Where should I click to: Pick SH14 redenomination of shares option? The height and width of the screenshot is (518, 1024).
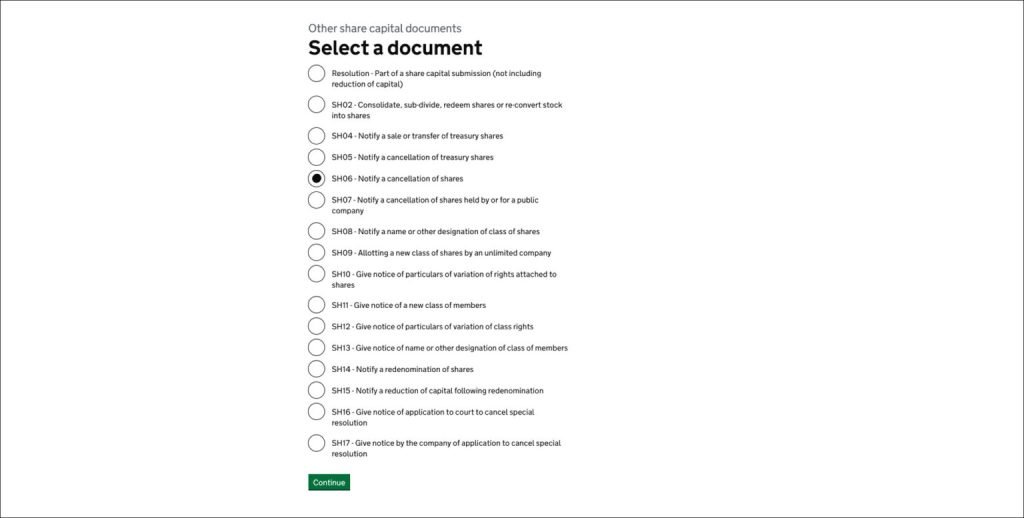pyautogui.click(x=316, y=369)
